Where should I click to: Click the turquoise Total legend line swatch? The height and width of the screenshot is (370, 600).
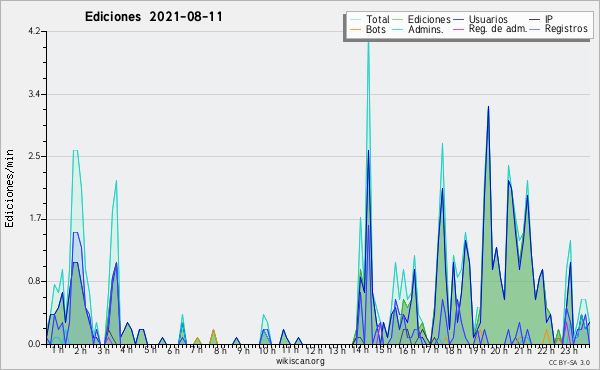point(355,20)
